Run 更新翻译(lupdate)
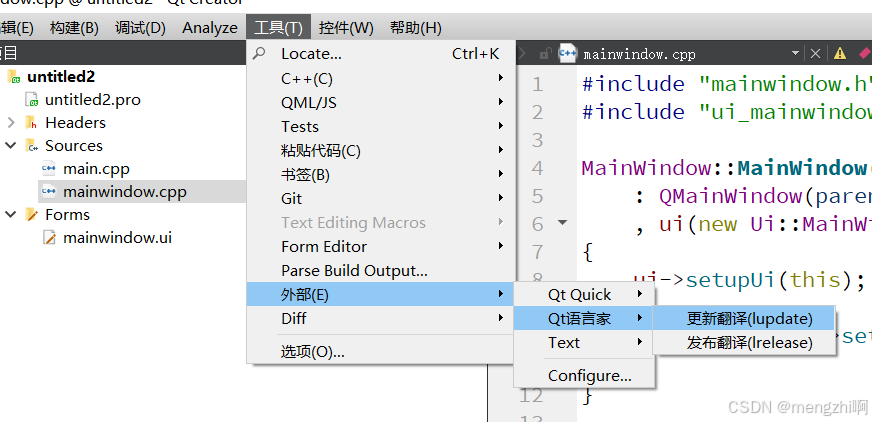Screen dimensions: 872x422 (x=744, y=318)
